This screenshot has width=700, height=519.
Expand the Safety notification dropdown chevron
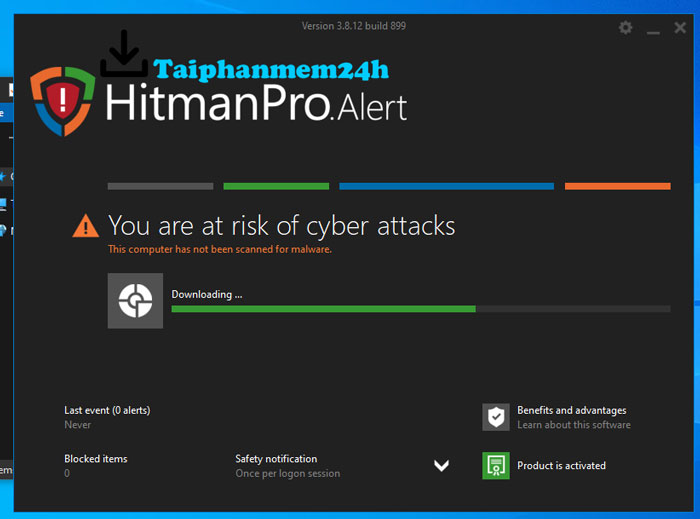442,466
